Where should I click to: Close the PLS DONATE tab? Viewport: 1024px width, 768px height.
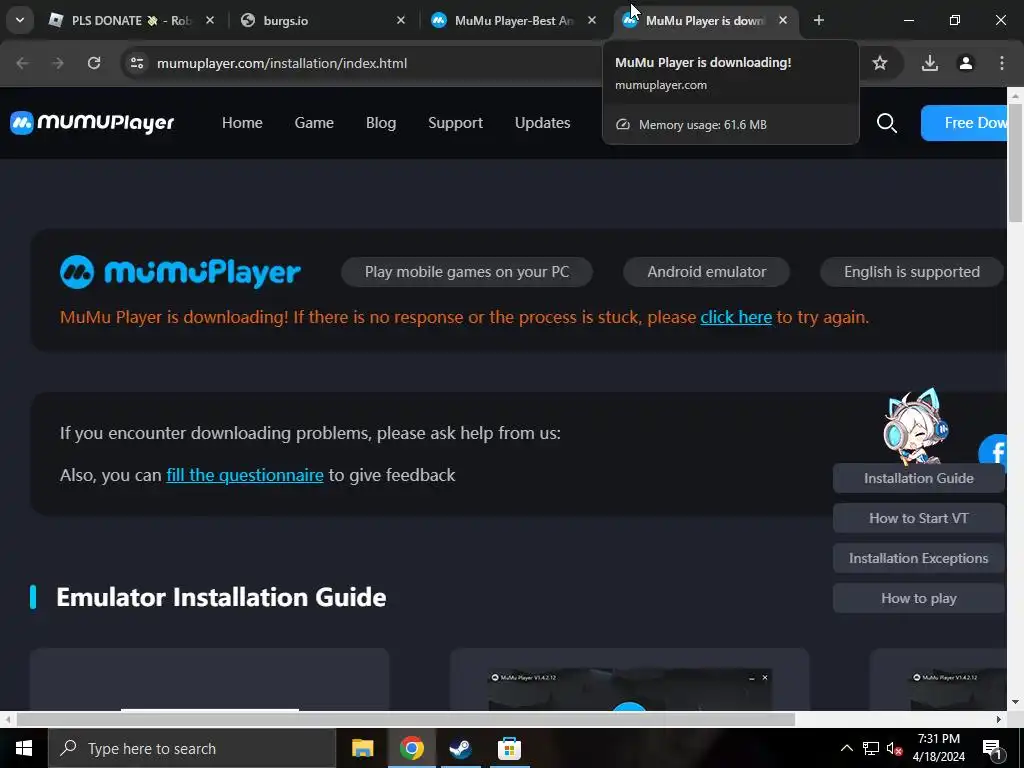(x=210, y=20)
